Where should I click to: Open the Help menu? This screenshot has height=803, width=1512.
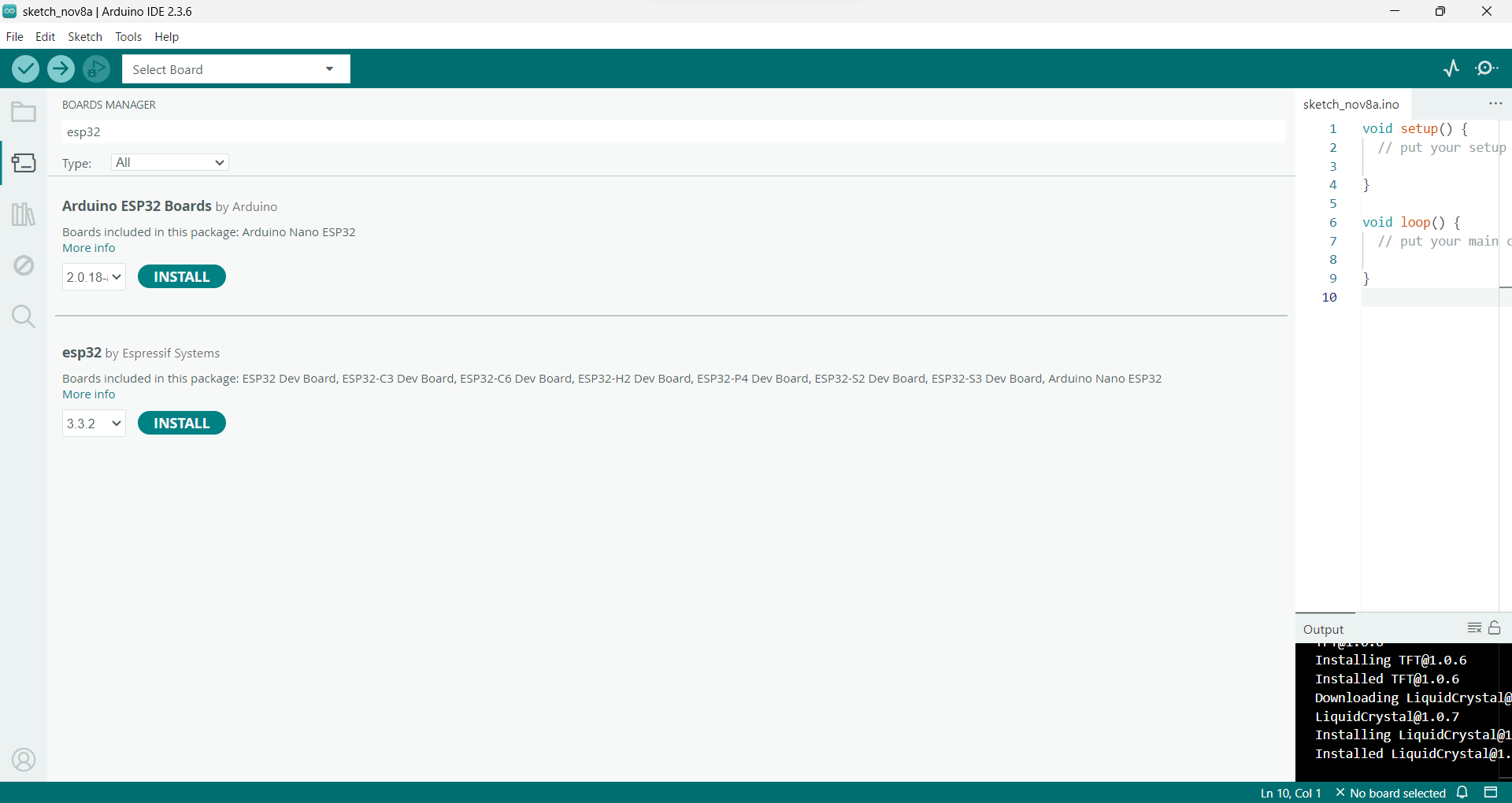click(167, 37)
